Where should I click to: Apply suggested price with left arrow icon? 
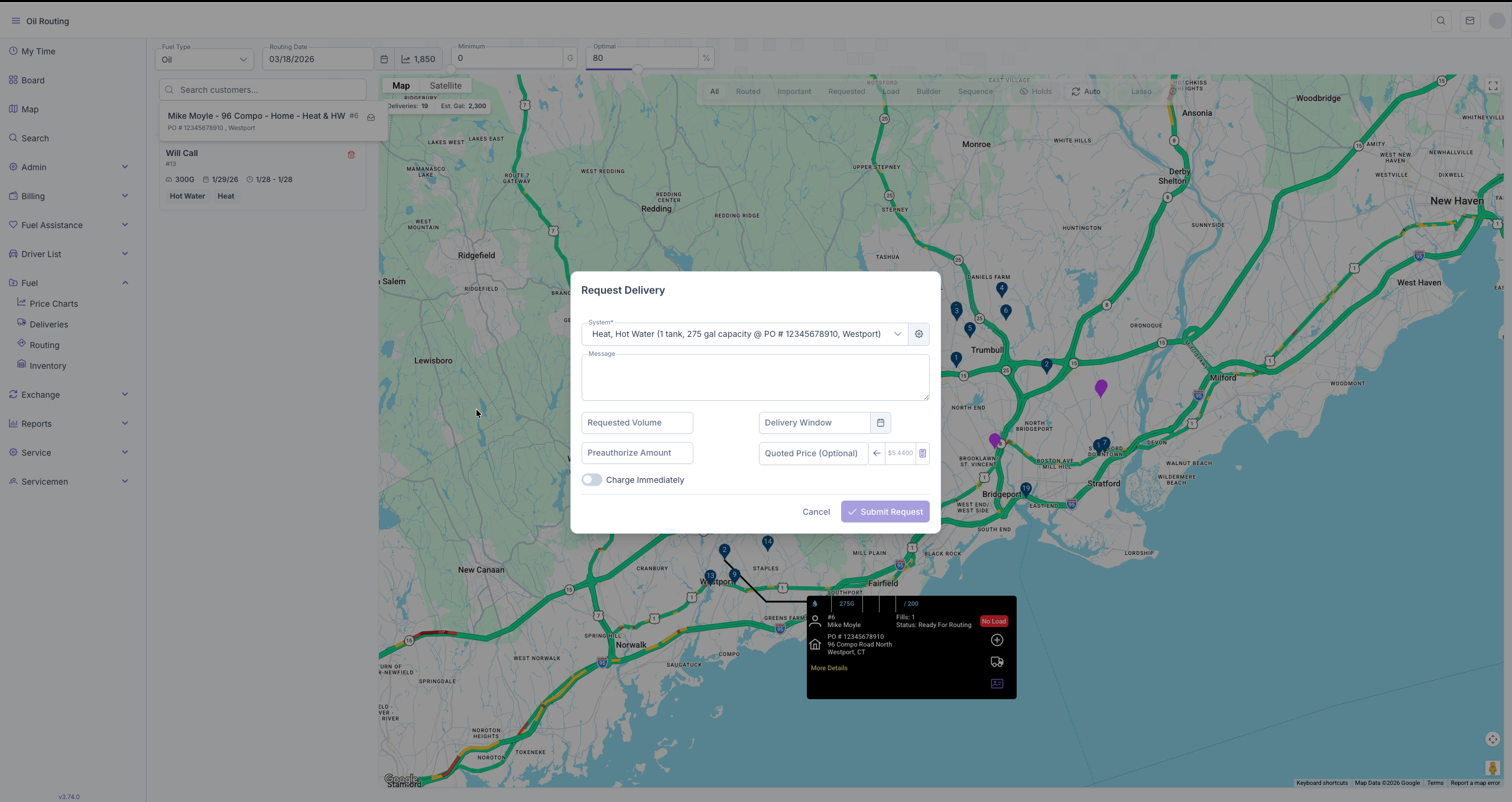coord(877,453)
